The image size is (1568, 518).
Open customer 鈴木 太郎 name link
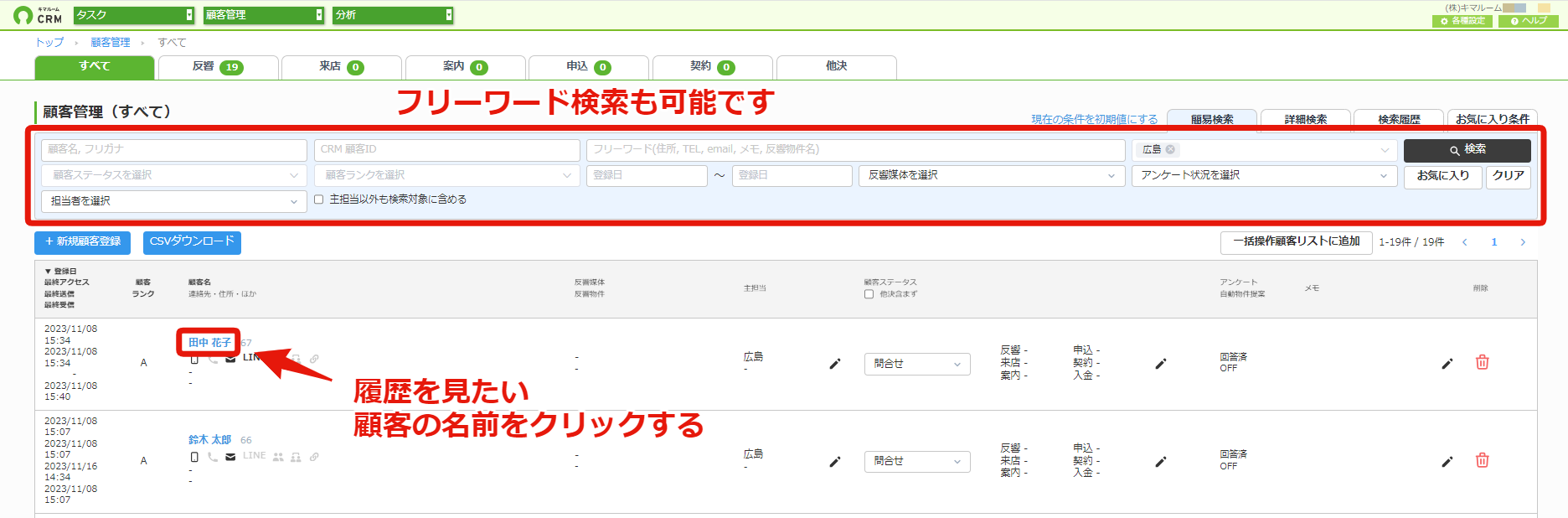209,440
